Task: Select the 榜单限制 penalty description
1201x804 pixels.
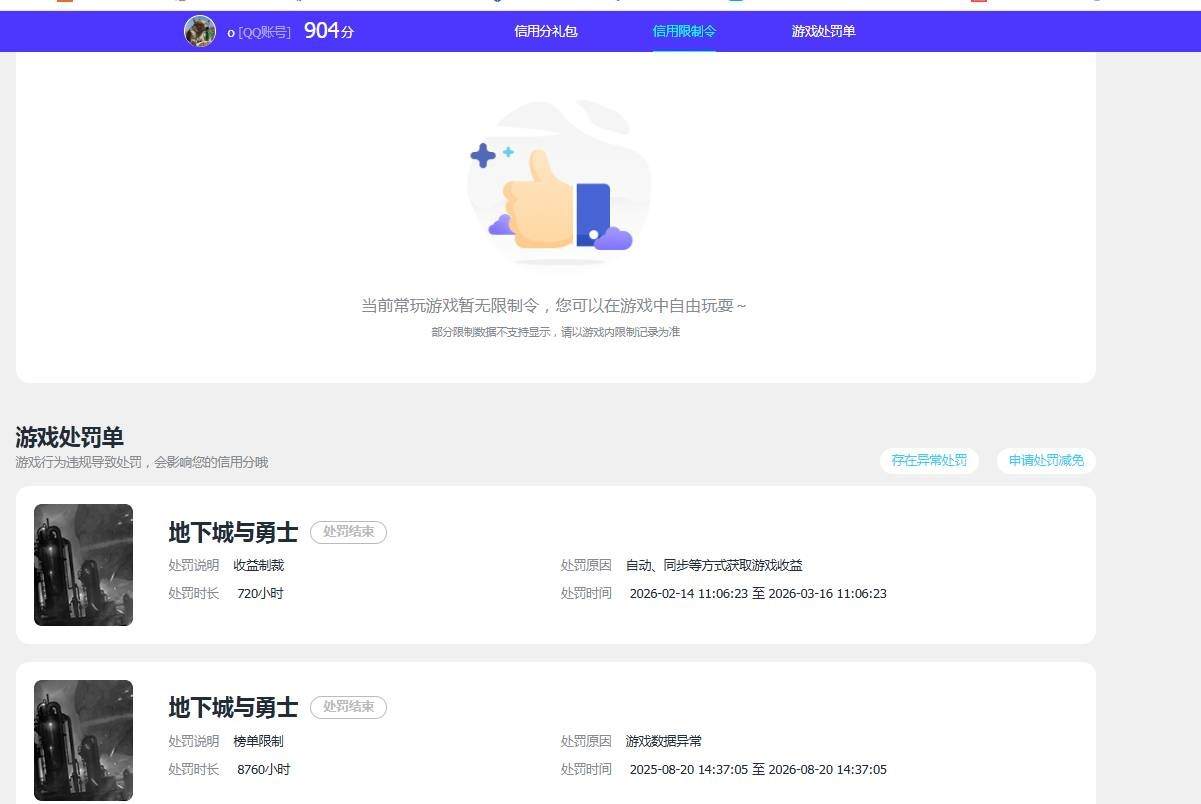Action: click(x=258, y=742)
